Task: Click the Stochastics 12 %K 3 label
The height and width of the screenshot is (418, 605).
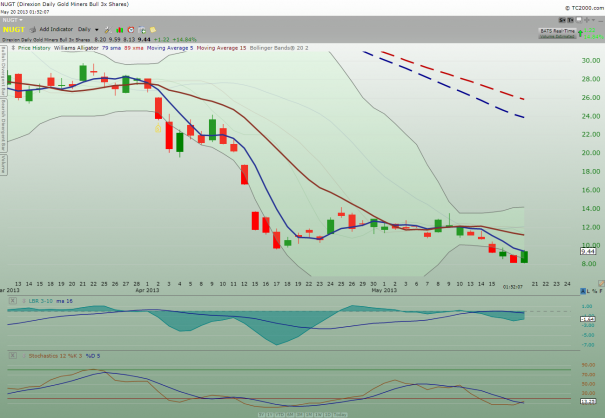Action: pos(55,355)
